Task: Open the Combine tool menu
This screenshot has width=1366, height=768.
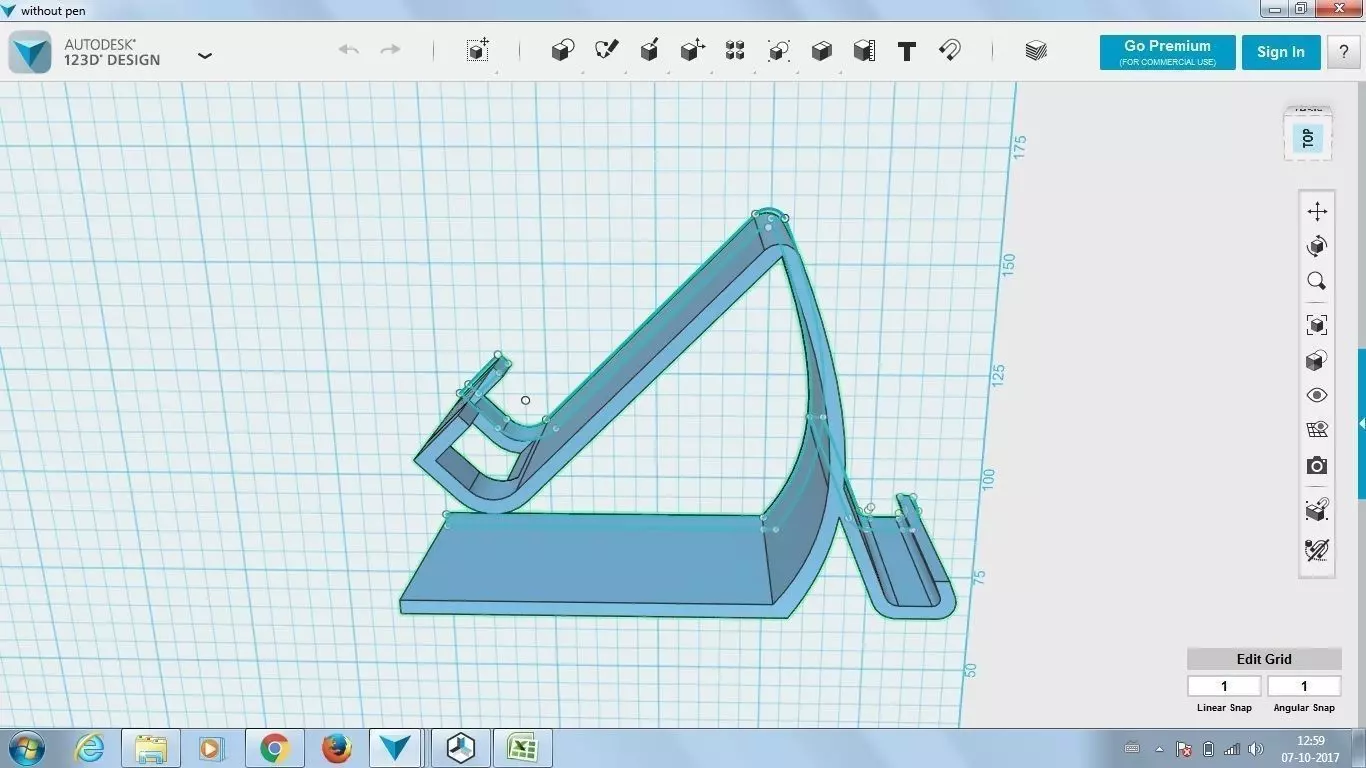Action: point(821,50)
